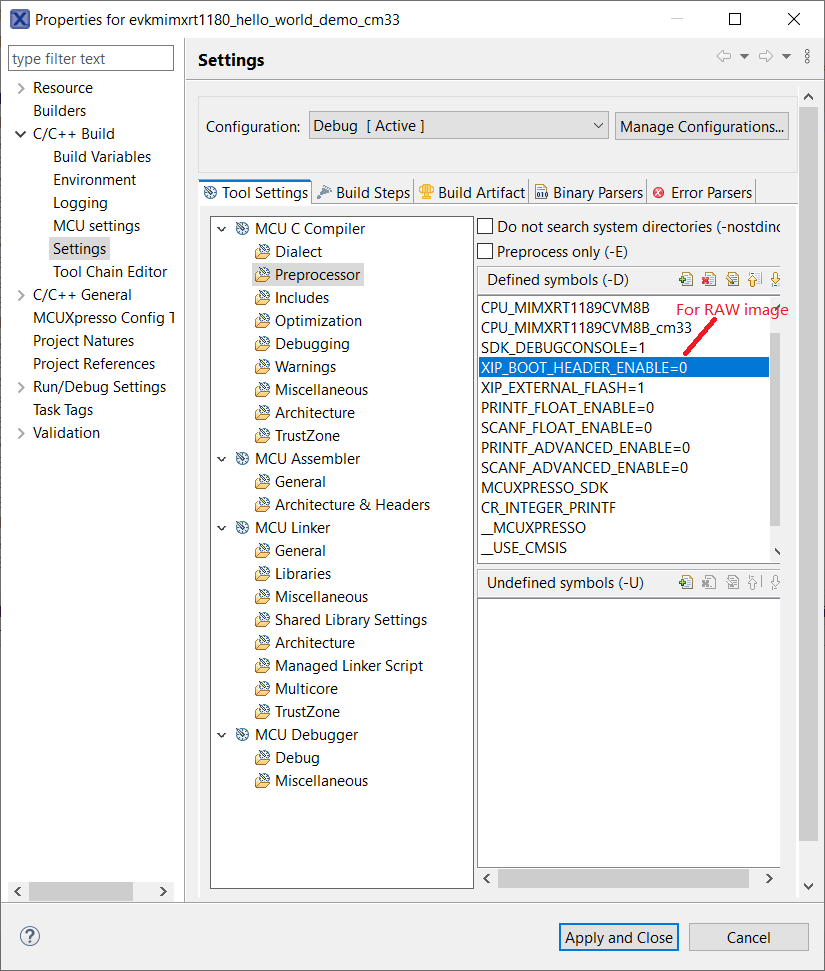Viewport: 825px width, 971px height.
Task: Click the Defined symbols horizontal scrollbar
Action: coord(622,878)
